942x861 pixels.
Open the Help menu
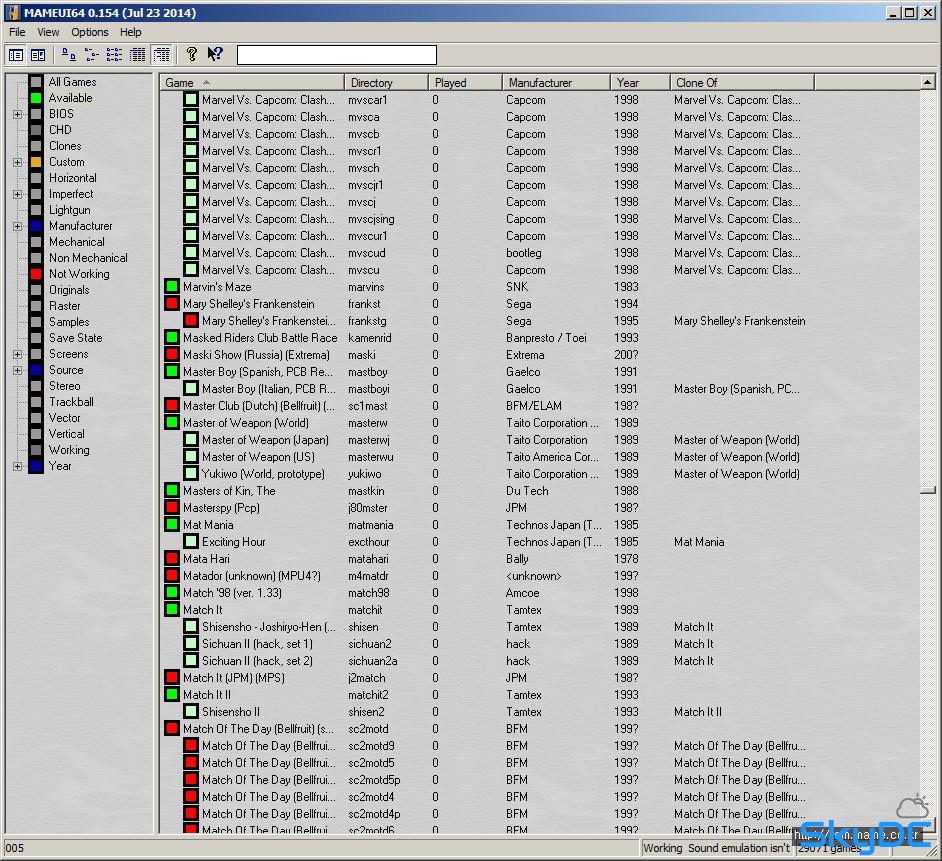130,32
